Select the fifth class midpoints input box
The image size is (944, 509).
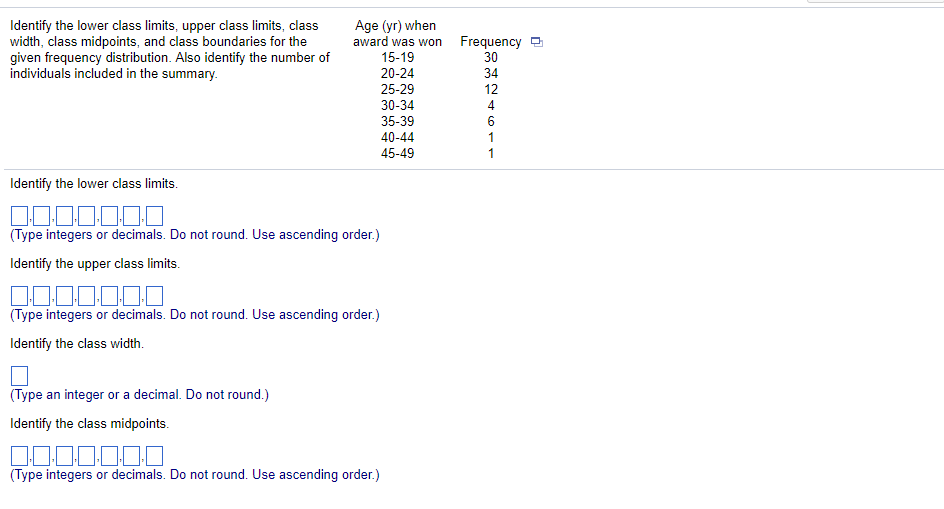coord(110,456)
